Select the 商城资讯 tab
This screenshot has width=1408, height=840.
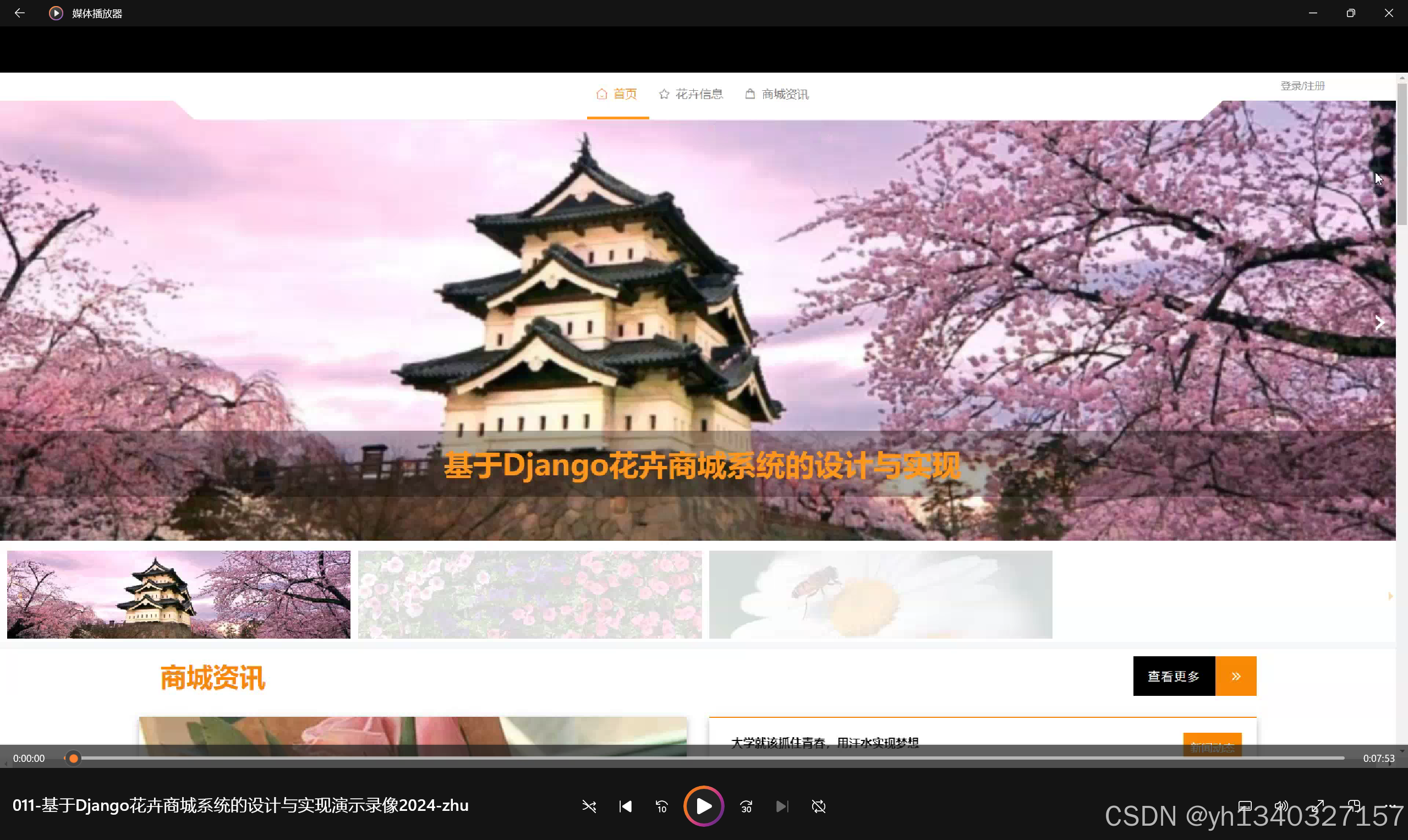point(777,94)
